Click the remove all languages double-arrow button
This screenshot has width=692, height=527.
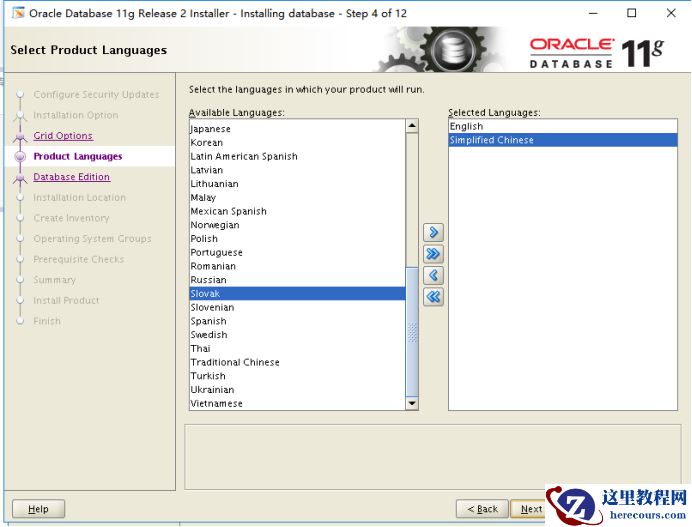tap(433, 297)
